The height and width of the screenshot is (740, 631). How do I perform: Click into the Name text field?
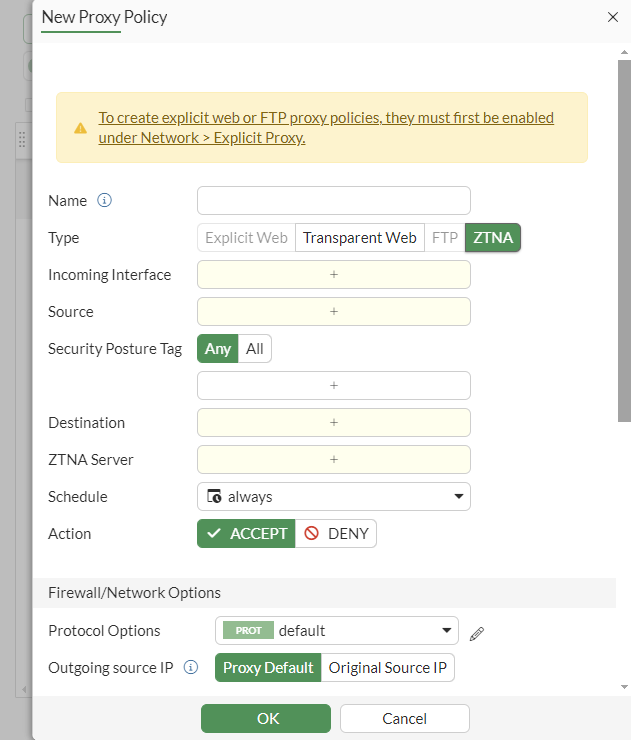334,201
